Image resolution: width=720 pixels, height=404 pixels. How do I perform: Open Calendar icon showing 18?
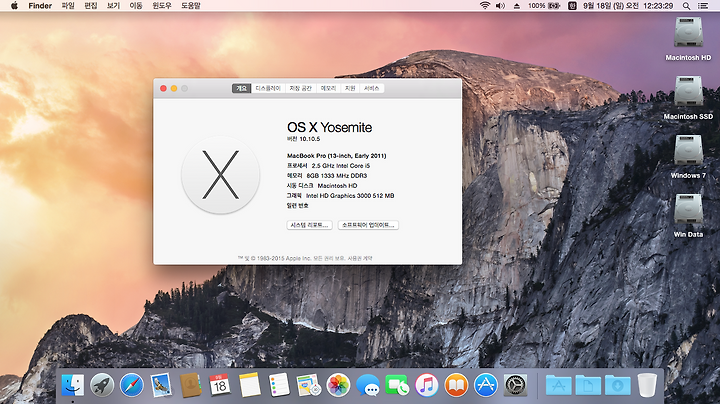[220, 385]
